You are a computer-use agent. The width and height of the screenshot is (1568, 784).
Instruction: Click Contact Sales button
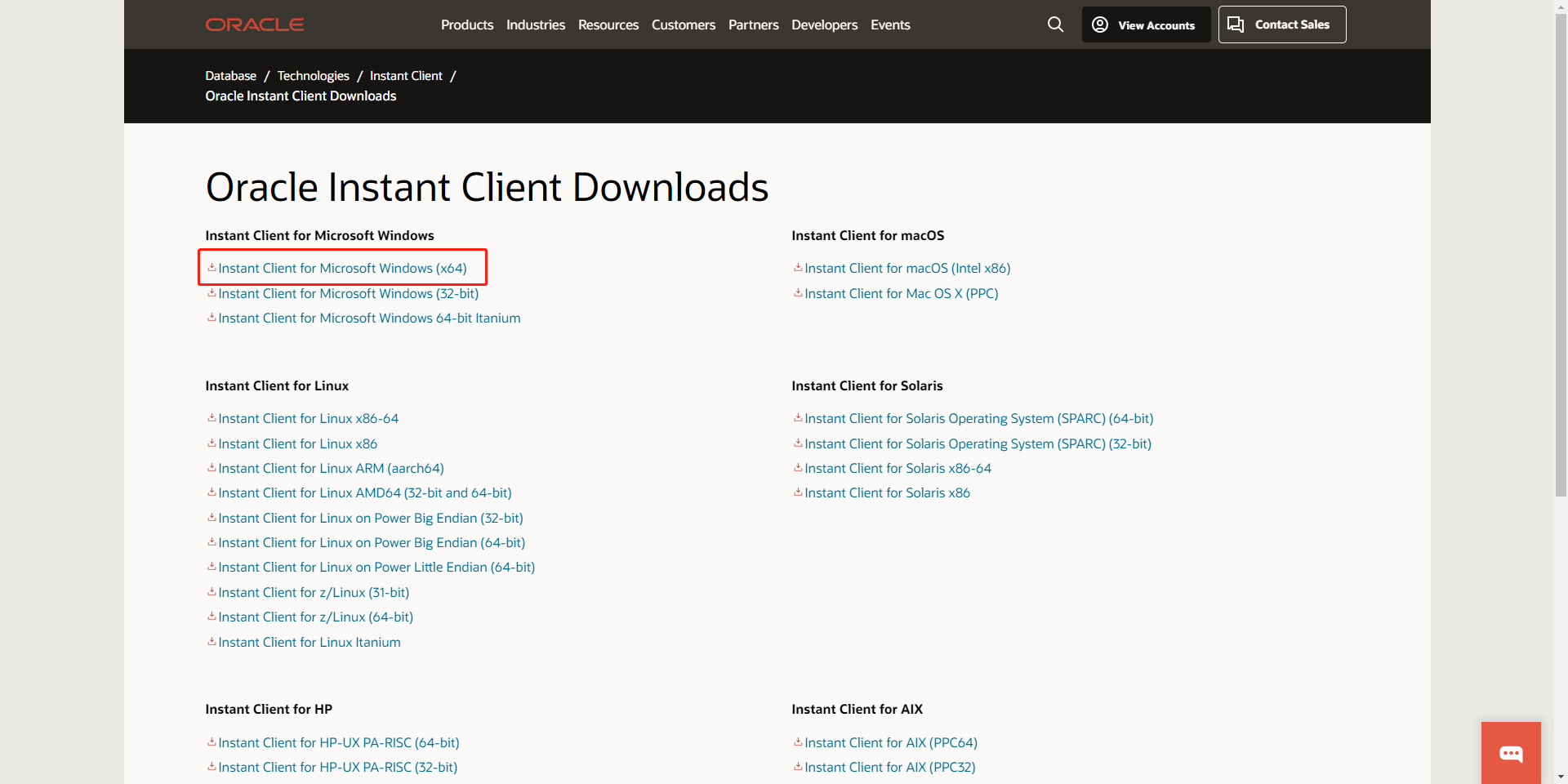[1282, 24]
